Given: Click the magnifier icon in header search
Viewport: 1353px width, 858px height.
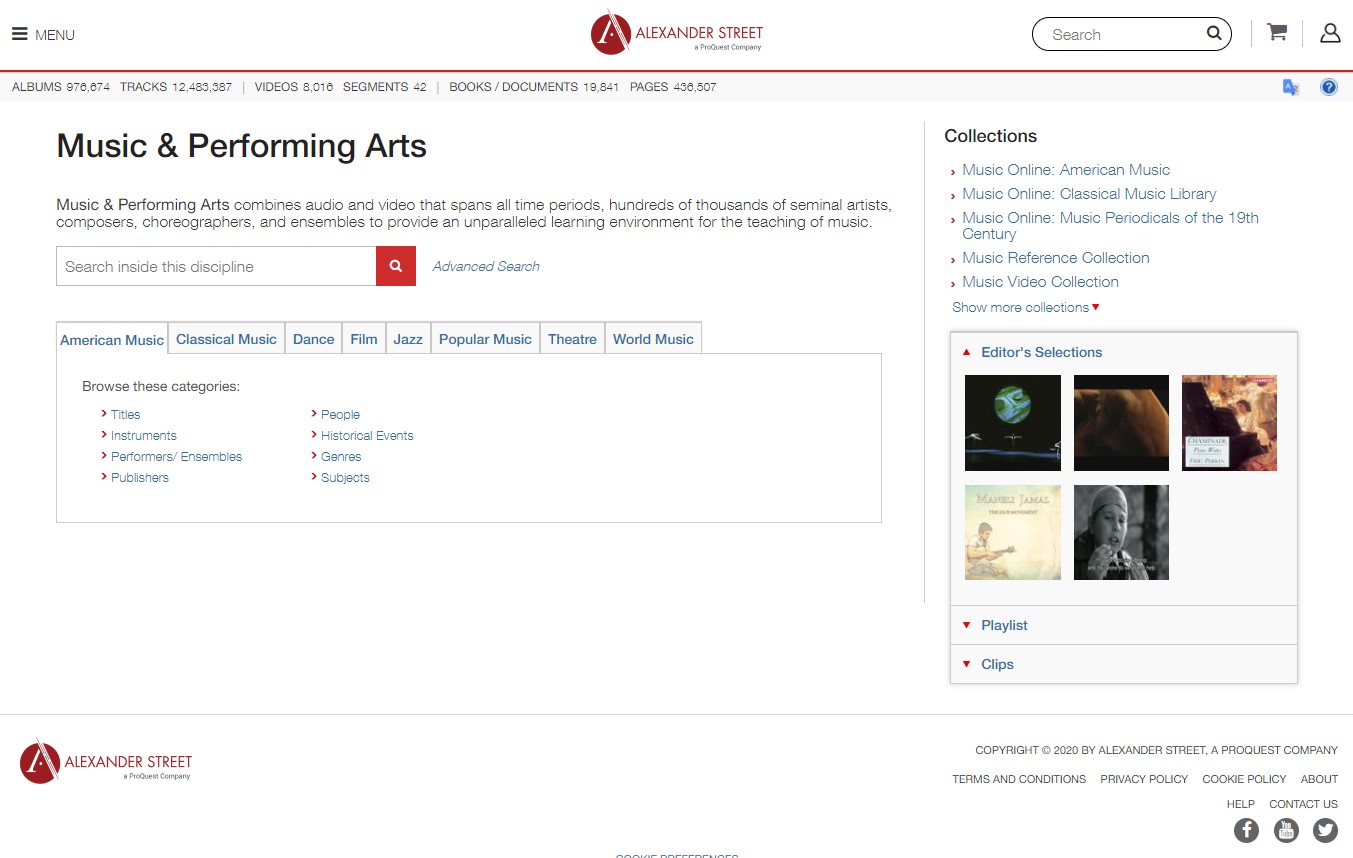Looking at the screenshot, I should [1214, 34].
